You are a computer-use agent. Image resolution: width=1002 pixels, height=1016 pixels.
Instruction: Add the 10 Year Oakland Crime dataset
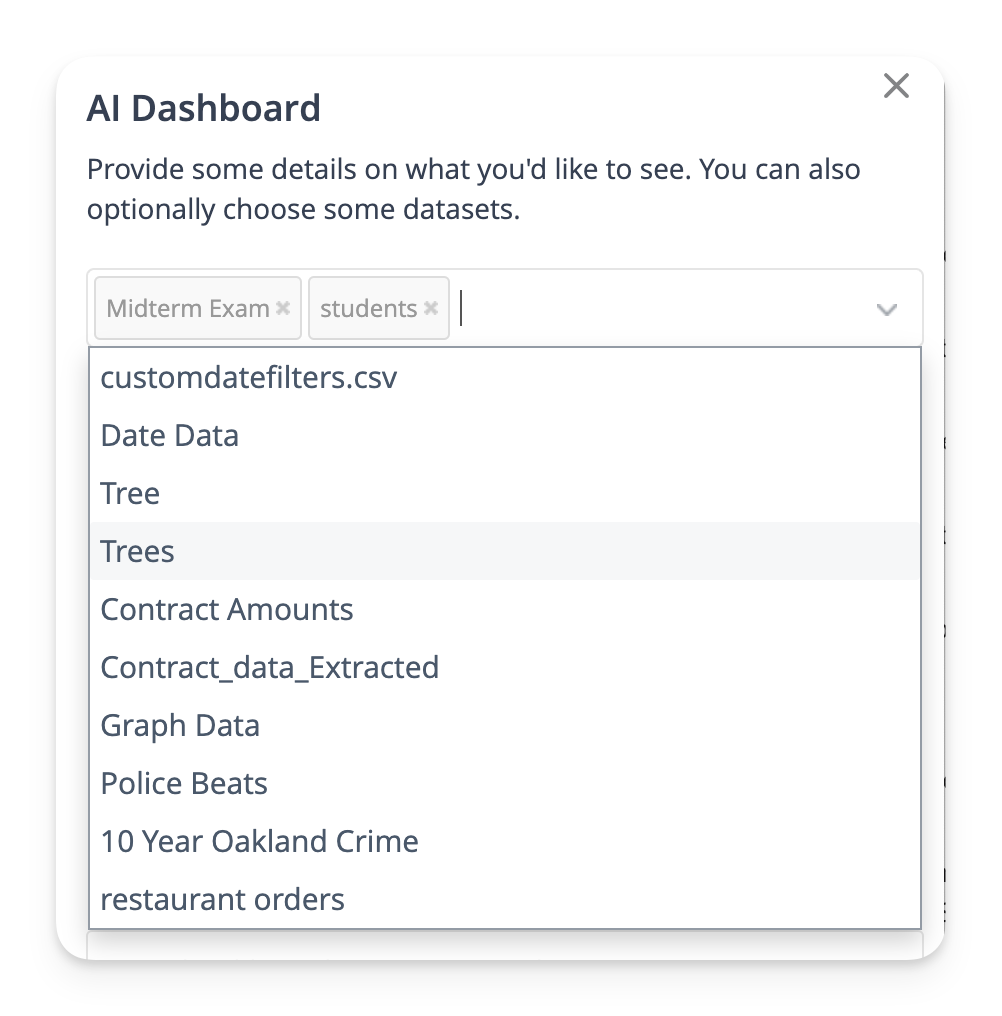click(x=260, y=841)
